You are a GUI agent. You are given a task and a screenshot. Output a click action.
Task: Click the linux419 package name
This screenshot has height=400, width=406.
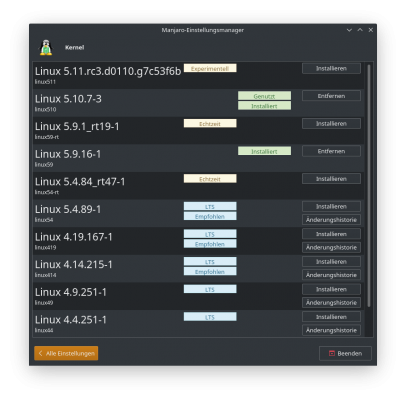46,248
